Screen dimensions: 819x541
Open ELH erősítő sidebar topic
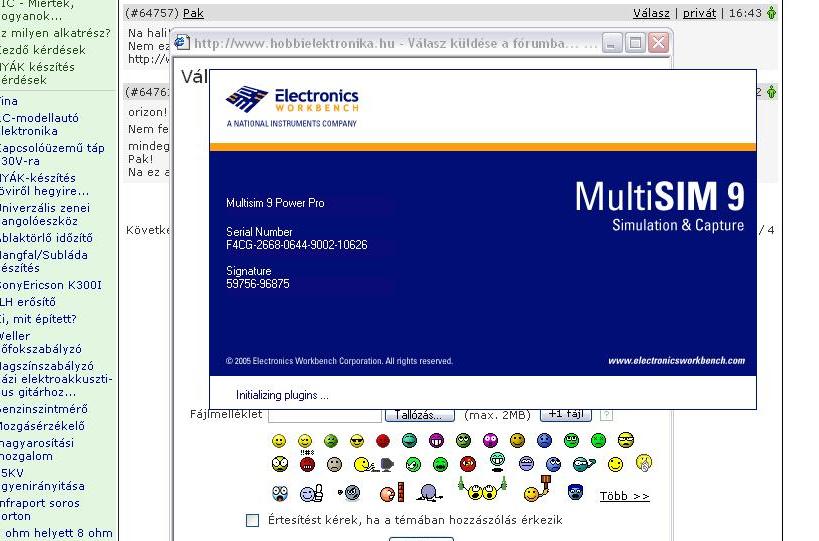coord(28,302)
